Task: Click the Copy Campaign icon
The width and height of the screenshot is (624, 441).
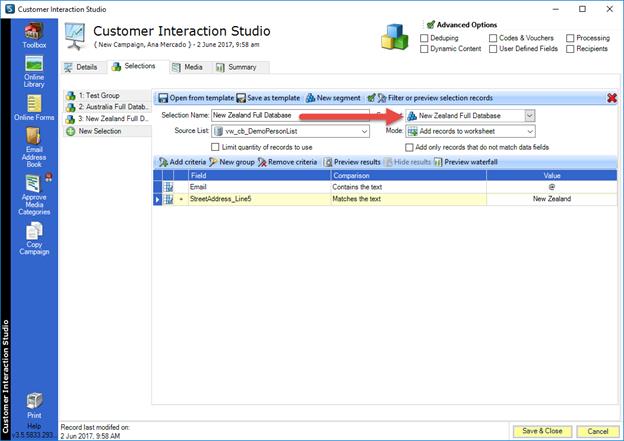Action: point(34,238)
